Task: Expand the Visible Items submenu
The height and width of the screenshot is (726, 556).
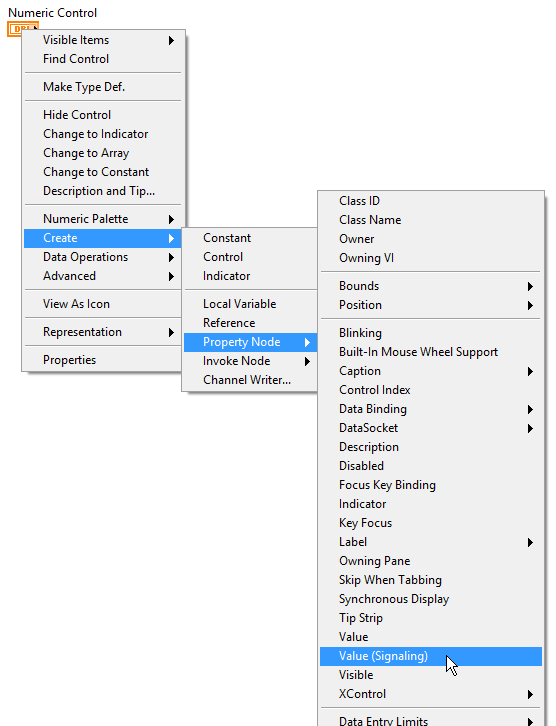Action: click(103, 40)
